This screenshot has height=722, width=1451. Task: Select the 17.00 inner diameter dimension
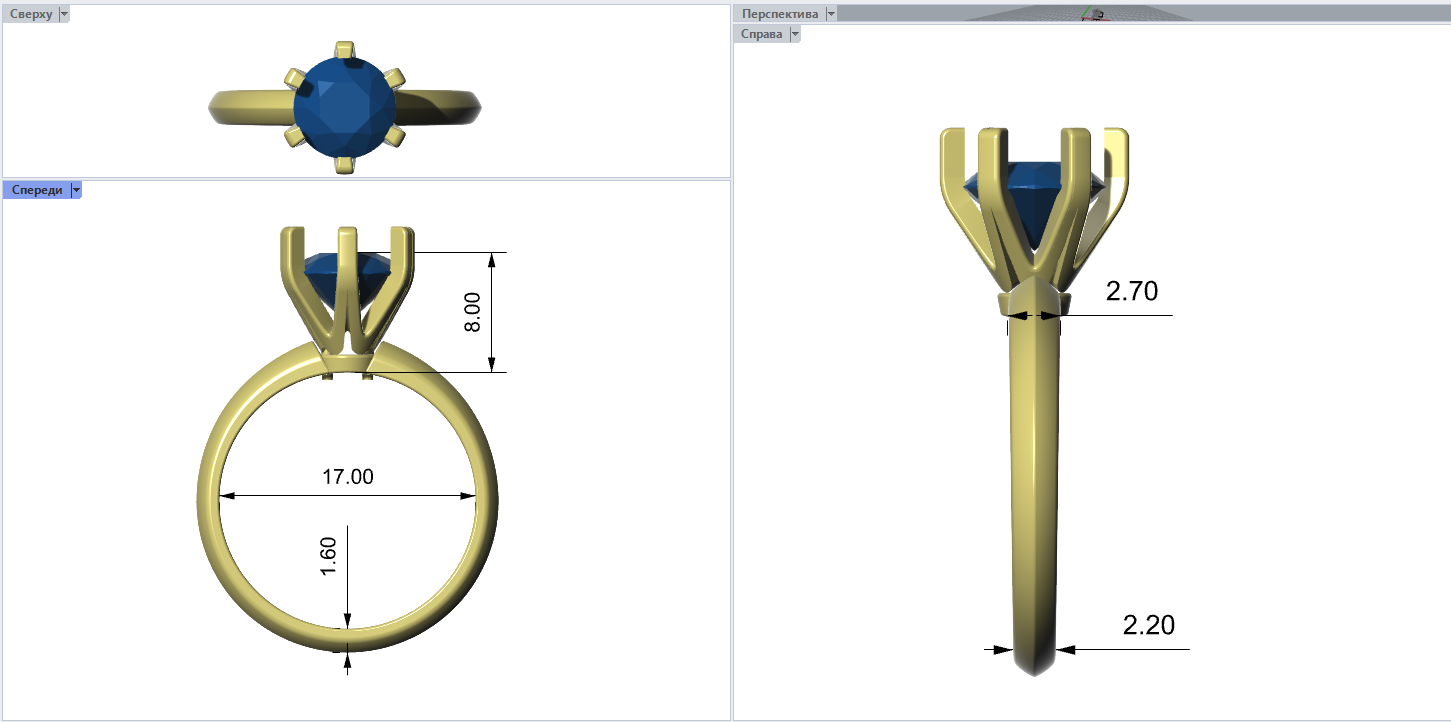(347, 477)
